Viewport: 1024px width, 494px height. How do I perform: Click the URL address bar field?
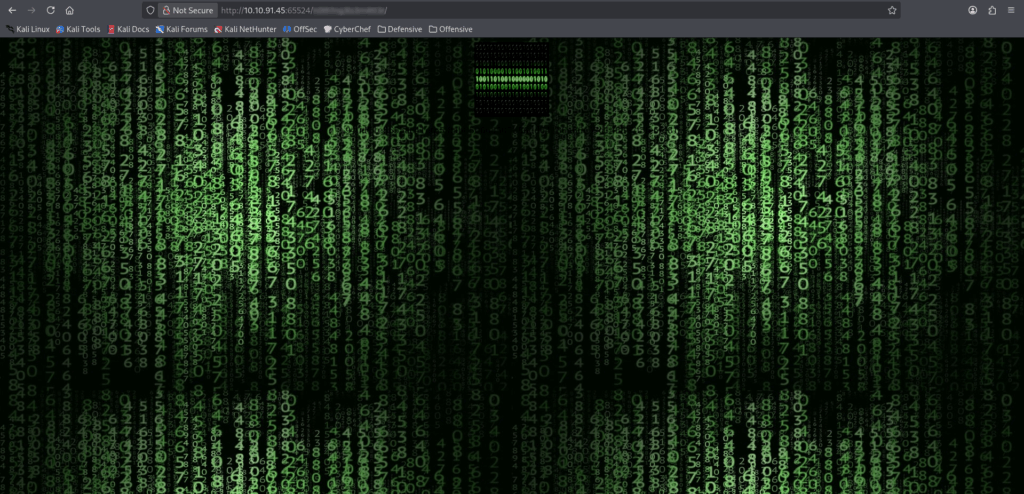[x=550, y=10]
